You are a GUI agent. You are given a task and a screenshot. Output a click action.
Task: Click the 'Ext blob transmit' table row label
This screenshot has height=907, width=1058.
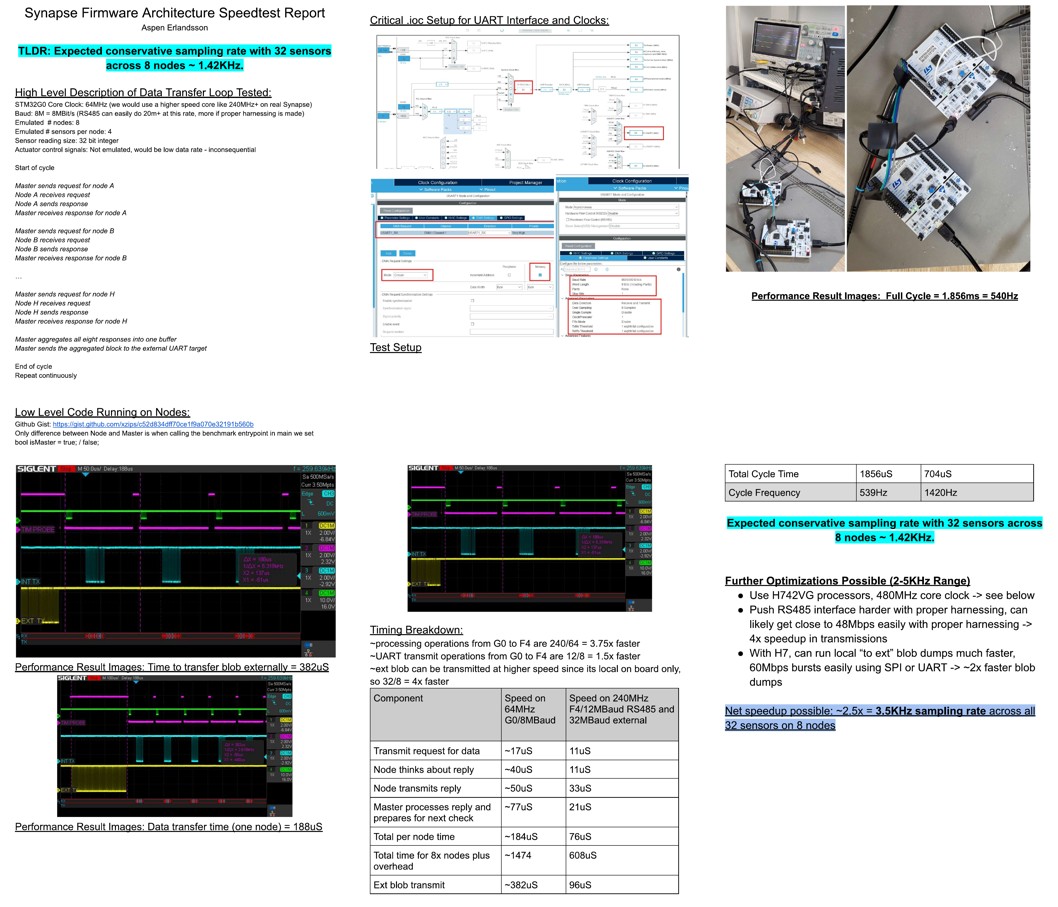[x=408, y=884]
